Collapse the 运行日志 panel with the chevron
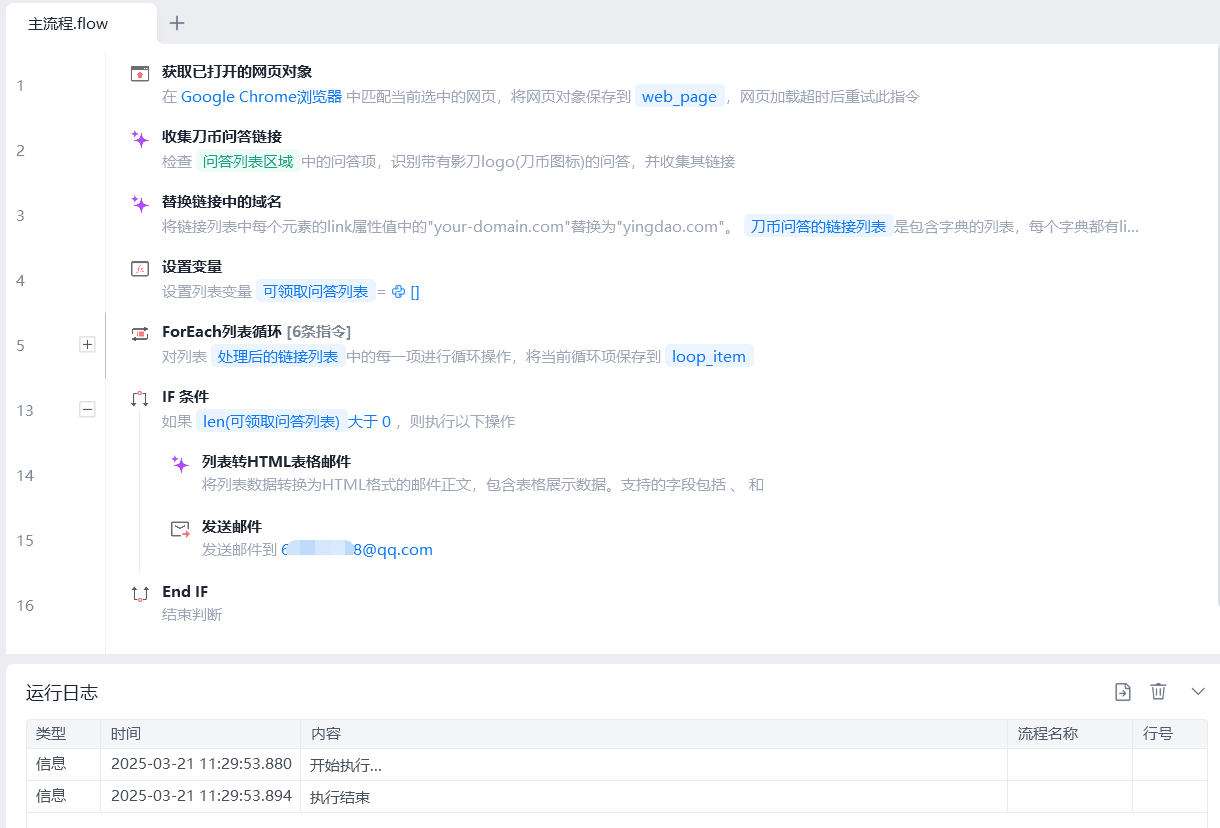 point(1198,691)
